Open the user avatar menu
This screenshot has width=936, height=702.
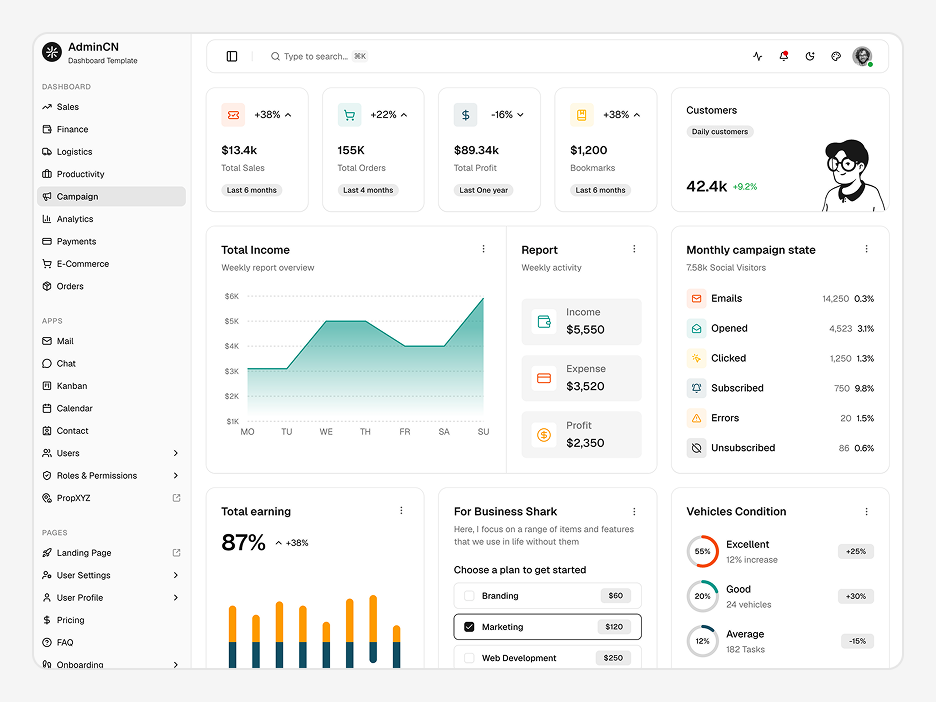point(862,56)
